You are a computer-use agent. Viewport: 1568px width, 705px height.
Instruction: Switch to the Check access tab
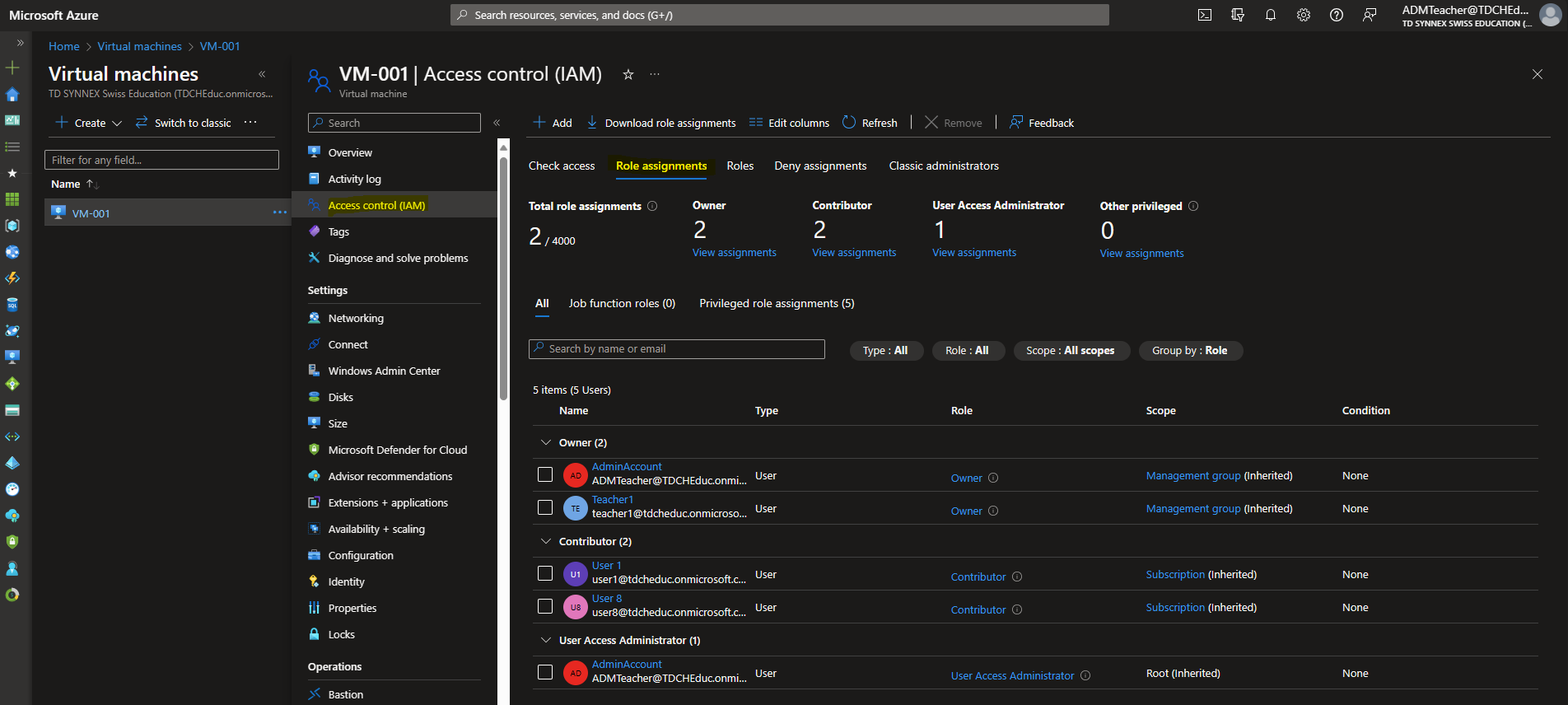click(562, 166)
